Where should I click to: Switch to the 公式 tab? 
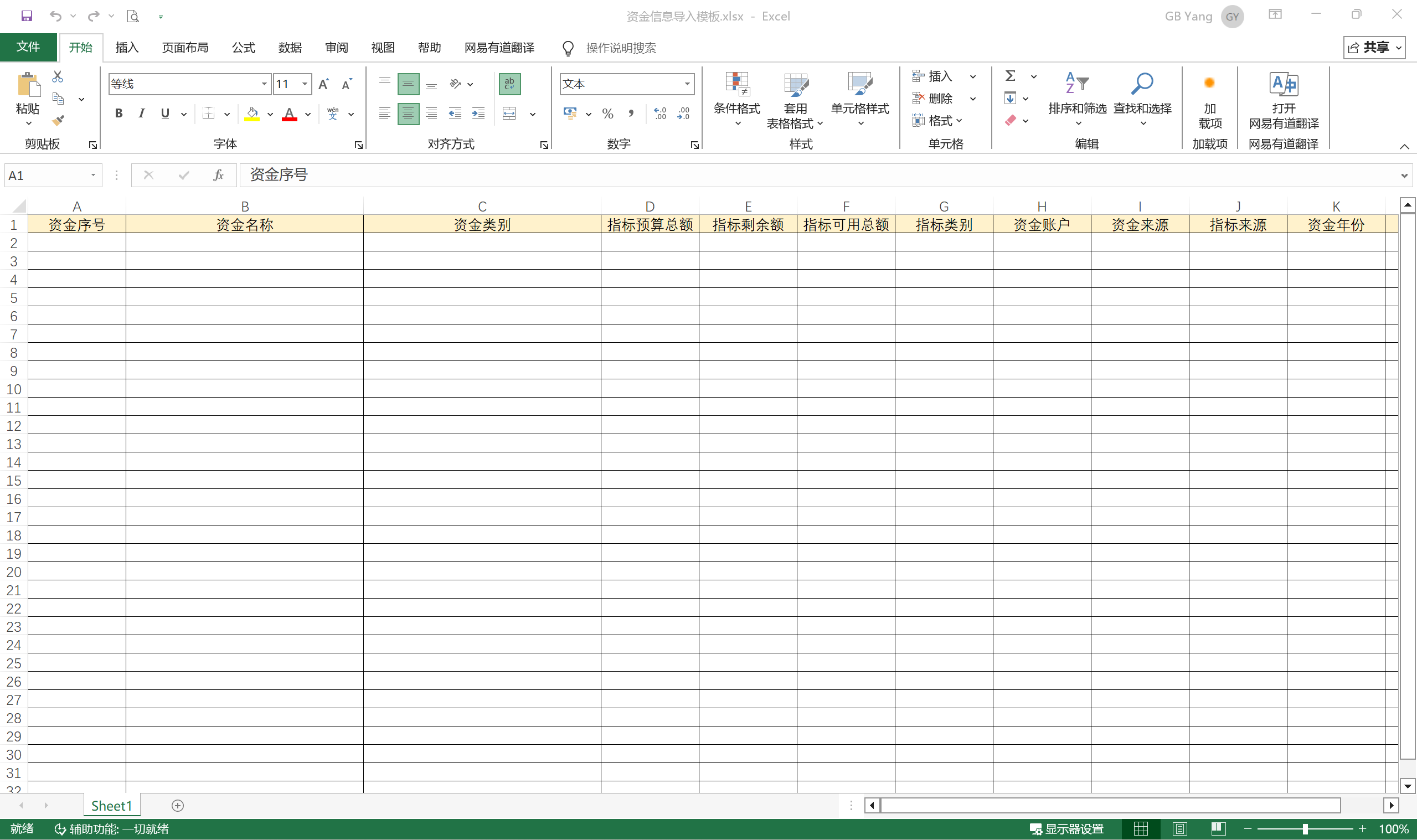243,48
